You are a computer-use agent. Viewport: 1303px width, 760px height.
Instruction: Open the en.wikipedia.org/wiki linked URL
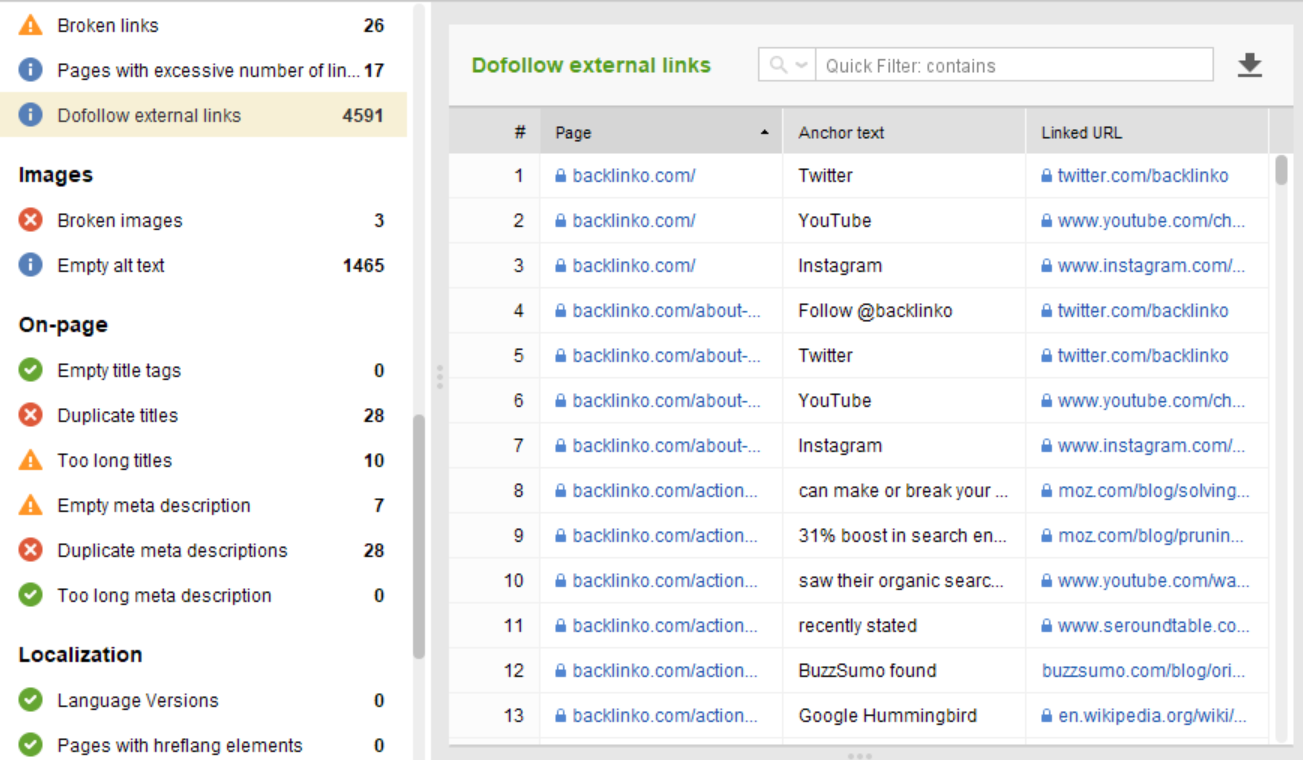tap(1153, 715)
